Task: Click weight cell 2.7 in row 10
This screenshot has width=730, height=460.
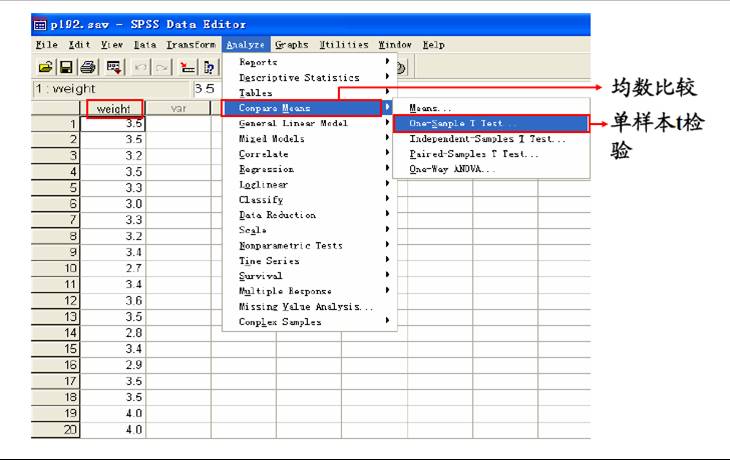Action: (x=113, y=268)
